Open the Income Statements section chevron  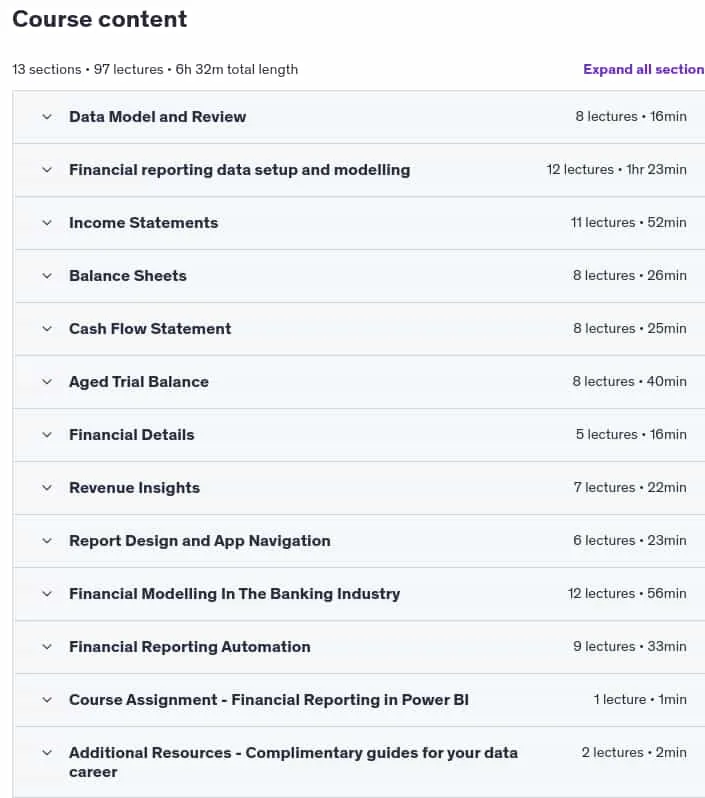[x=47, y=223]
